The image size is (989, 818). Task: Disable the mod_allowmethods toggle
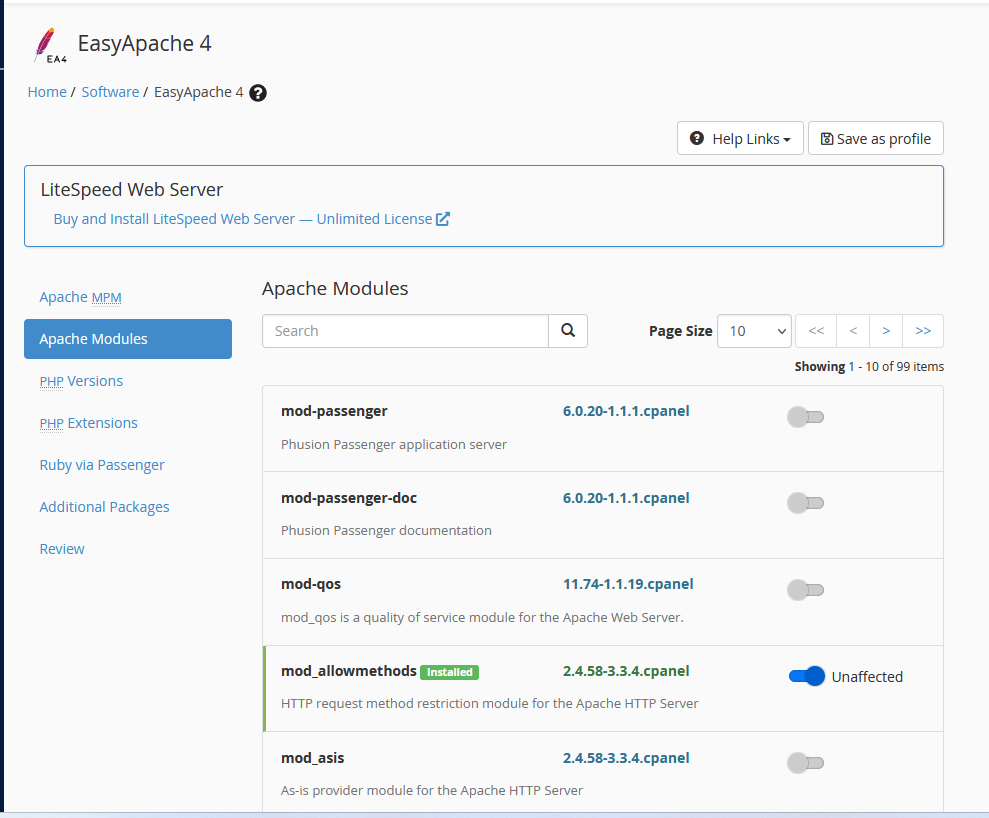(x=807, y=676)
